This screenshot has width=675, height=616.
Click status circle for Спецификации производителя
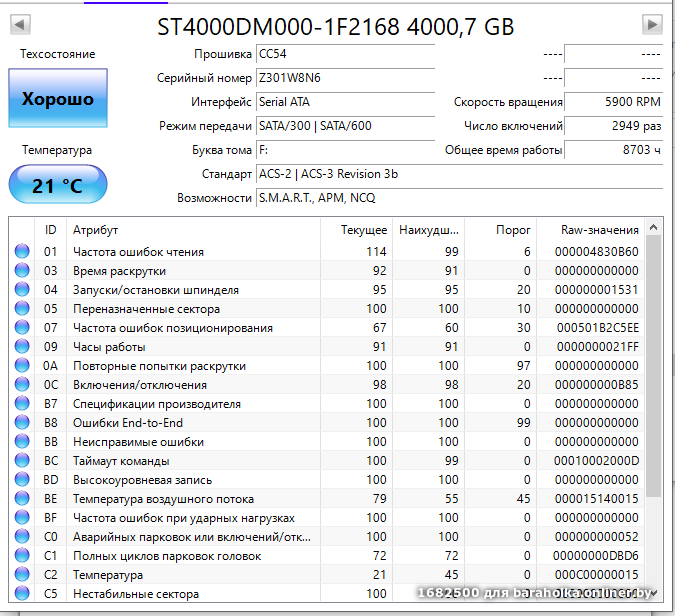(22, 403)
